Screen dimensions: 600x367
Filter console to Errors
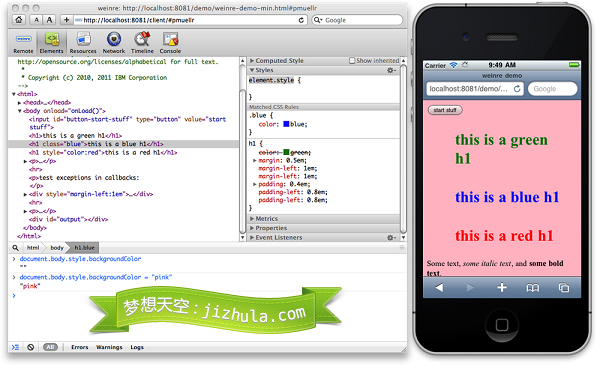[80, 347]
